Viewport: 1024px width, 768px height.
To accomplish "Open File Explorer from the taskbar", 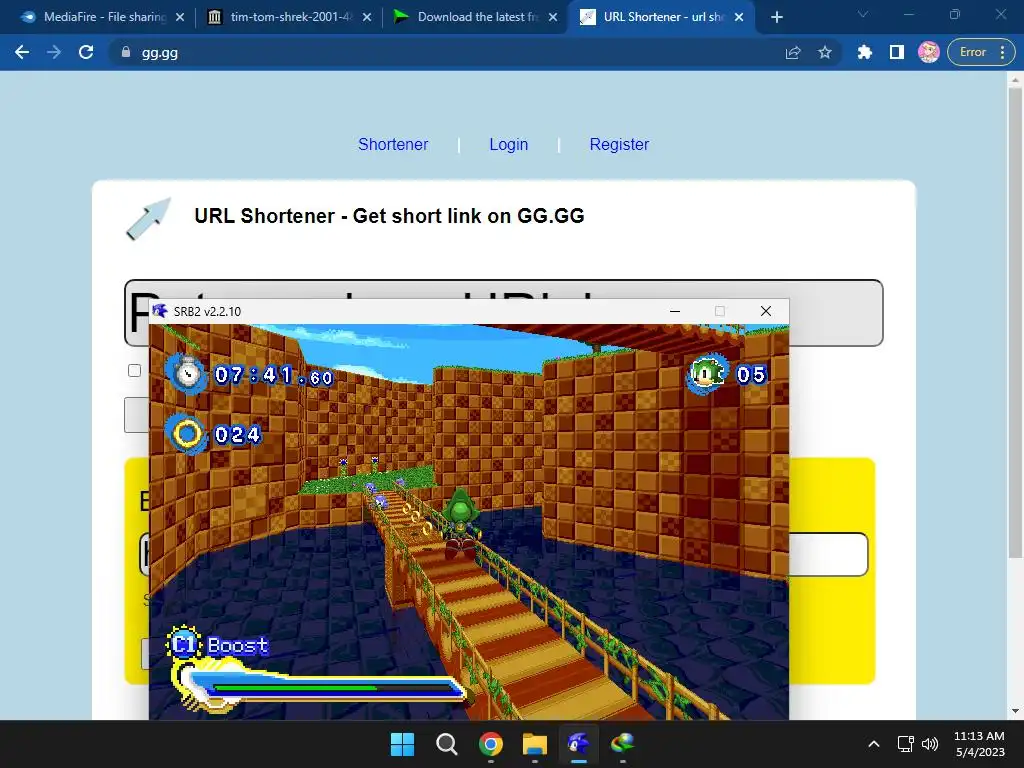I will point(535,744).
